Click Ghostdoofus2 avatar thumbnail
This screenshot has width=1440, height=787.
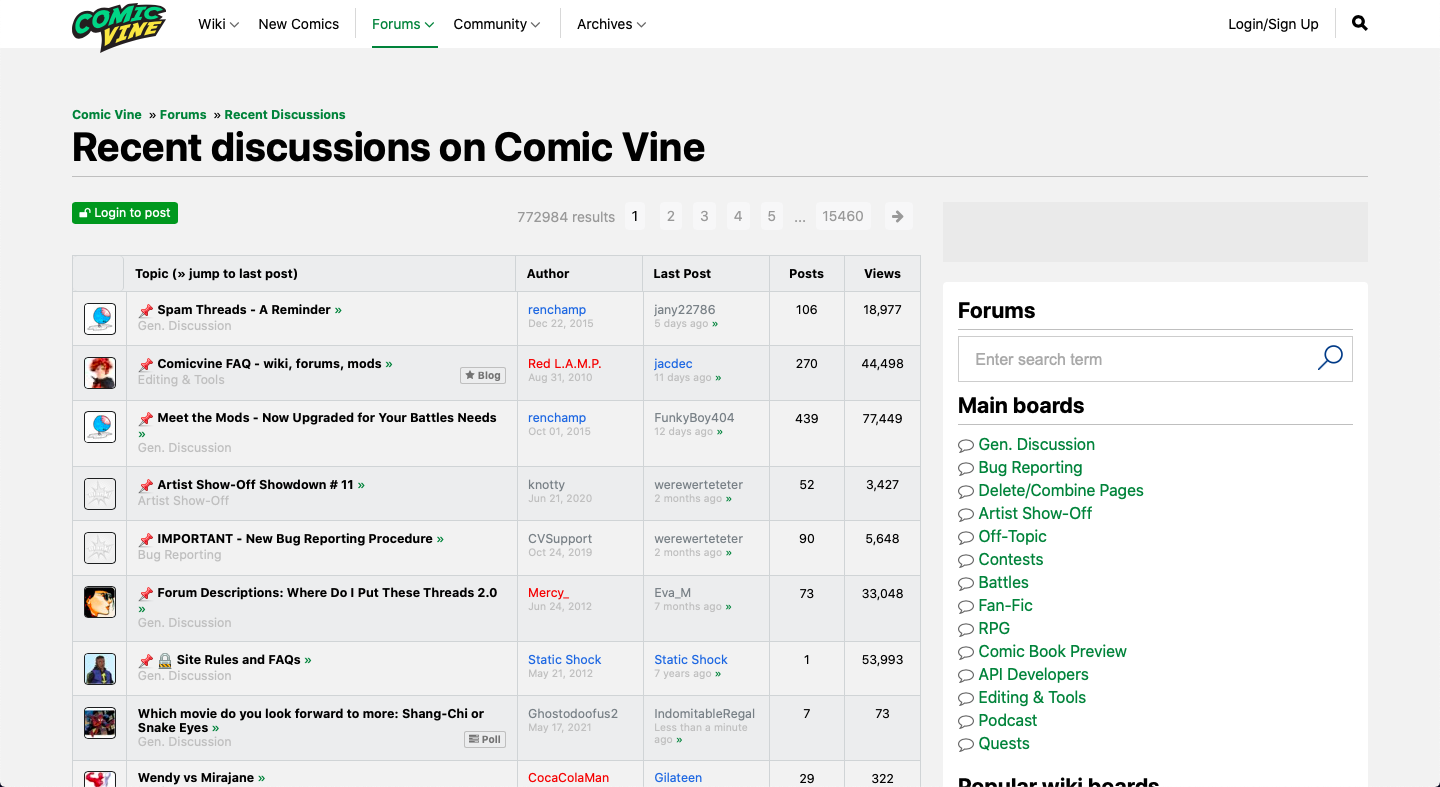tap(100, 722)
